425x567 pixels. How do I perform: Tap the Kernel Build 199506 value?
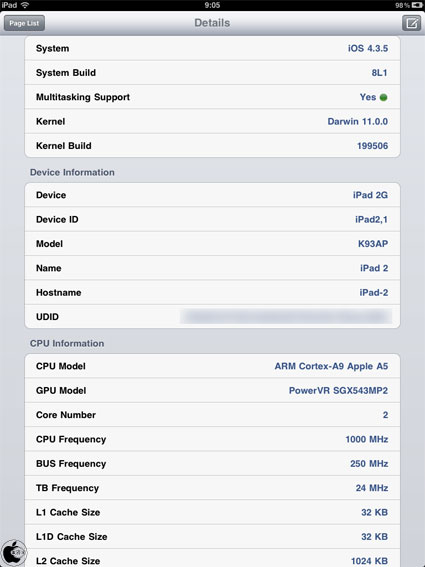(x=372, y=146)
